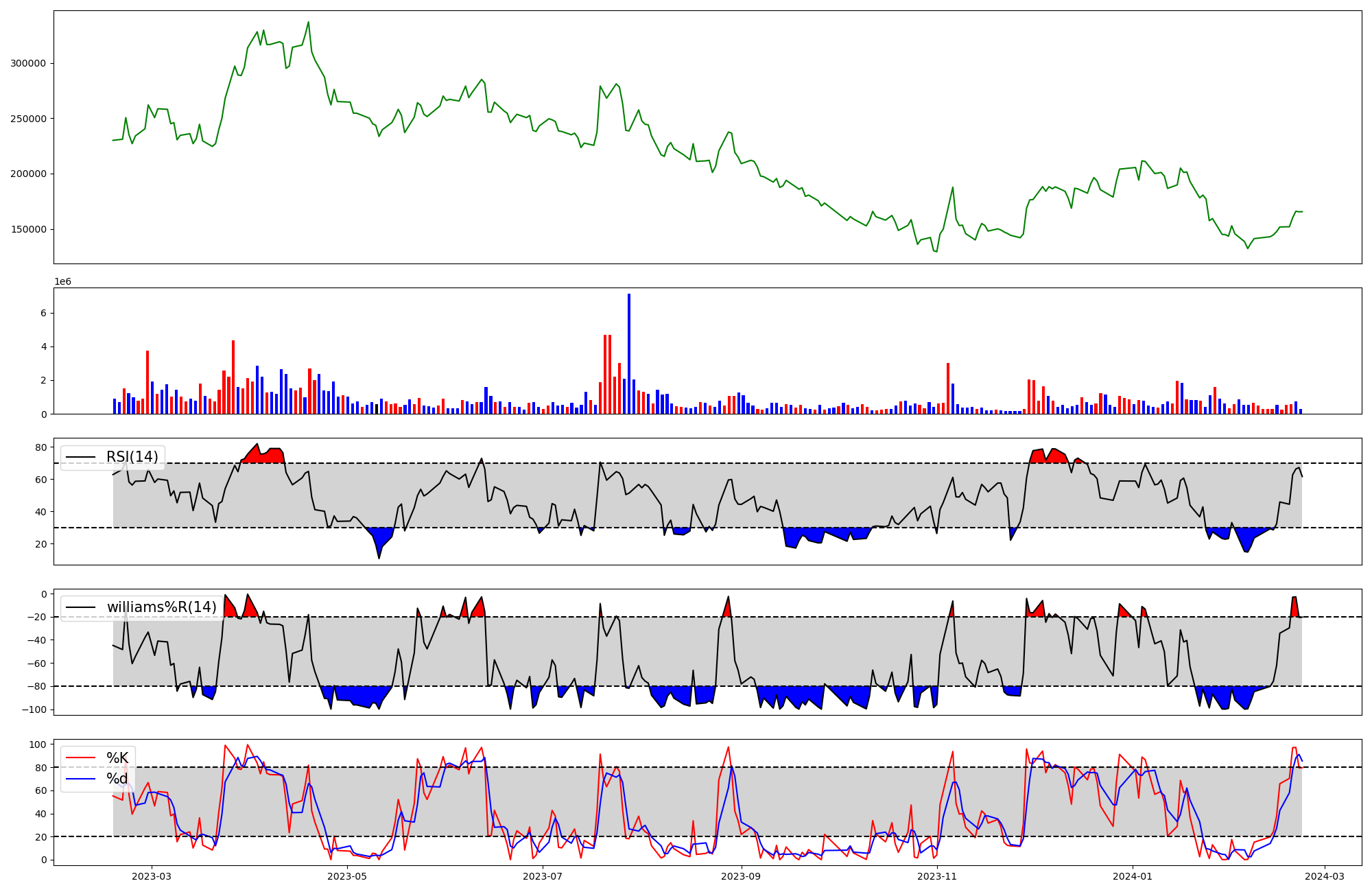This screenshot has height=892, width=1372.
Task: Click the RSI(14) legend label
Action: (x=132, y=457)
